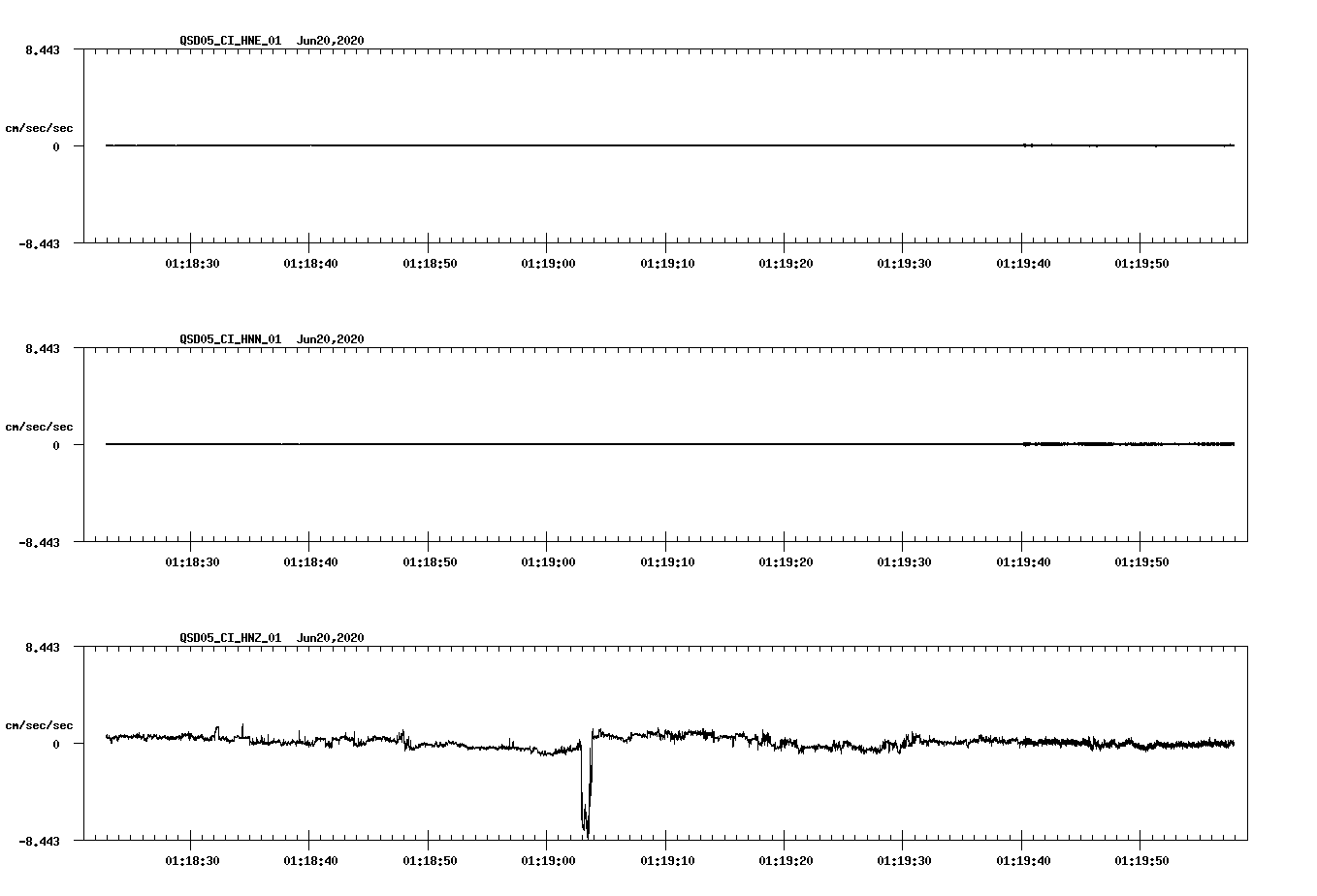Click the noisy signal onset in HNN trace
Image resolution: width=1317 pixels, height=896 pixels.
(x=1026, y=444)
